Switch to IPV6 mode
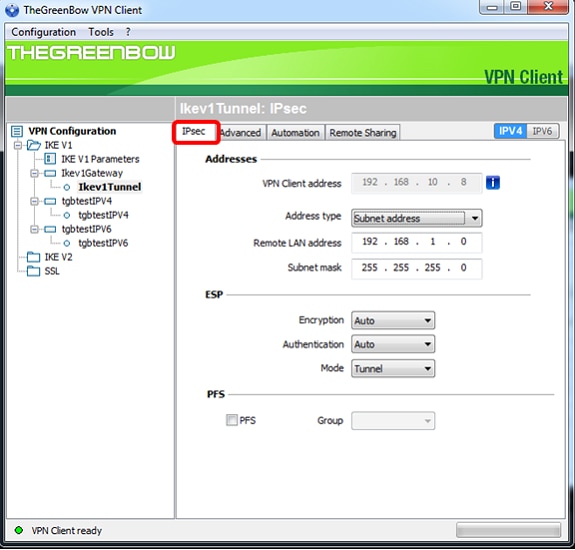The height and width of the screenshot is (550, 575). (x=542, y=131)
